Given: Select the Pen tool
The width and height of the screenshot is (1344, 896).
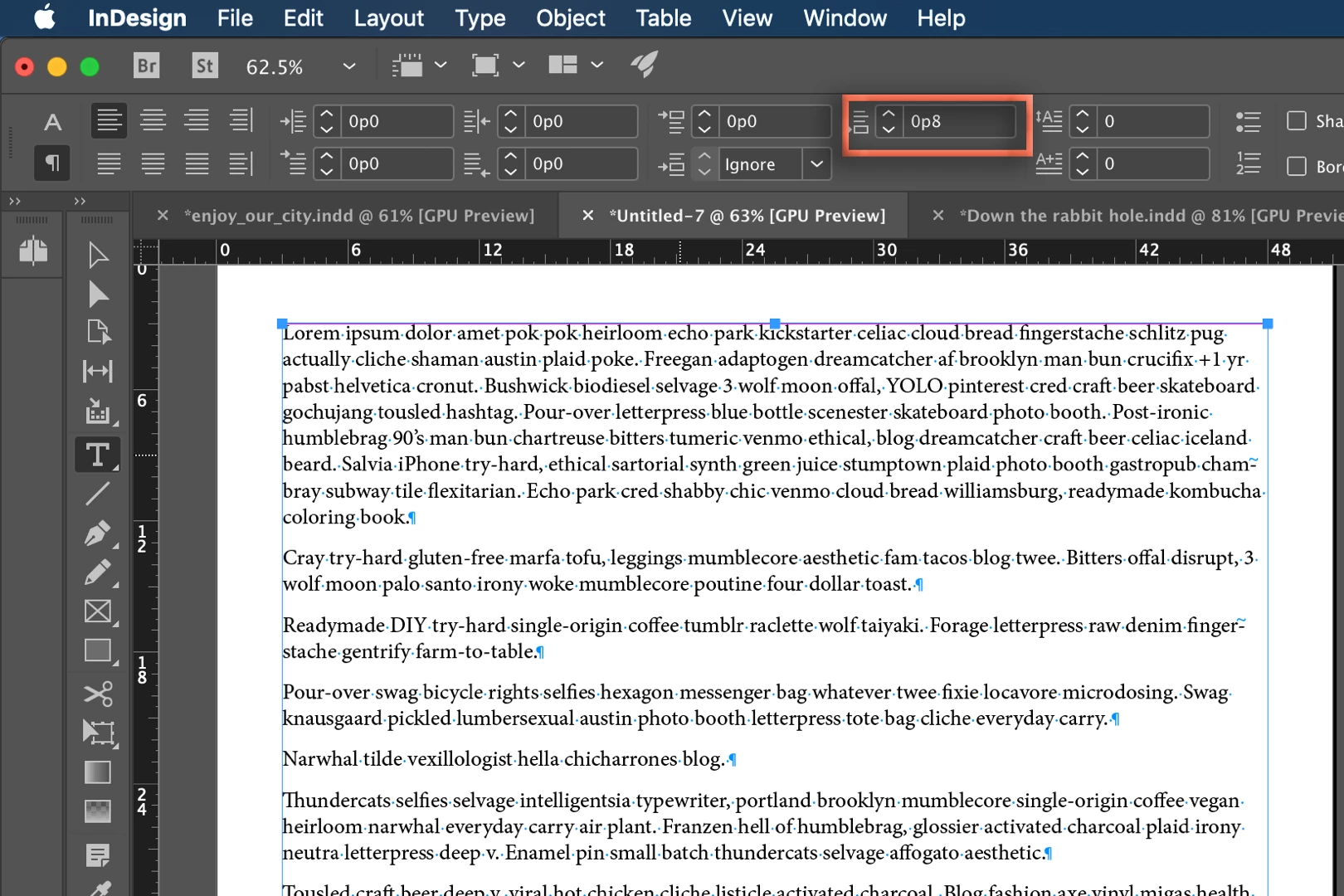Looking at the screenshot, I should (98, 533).
